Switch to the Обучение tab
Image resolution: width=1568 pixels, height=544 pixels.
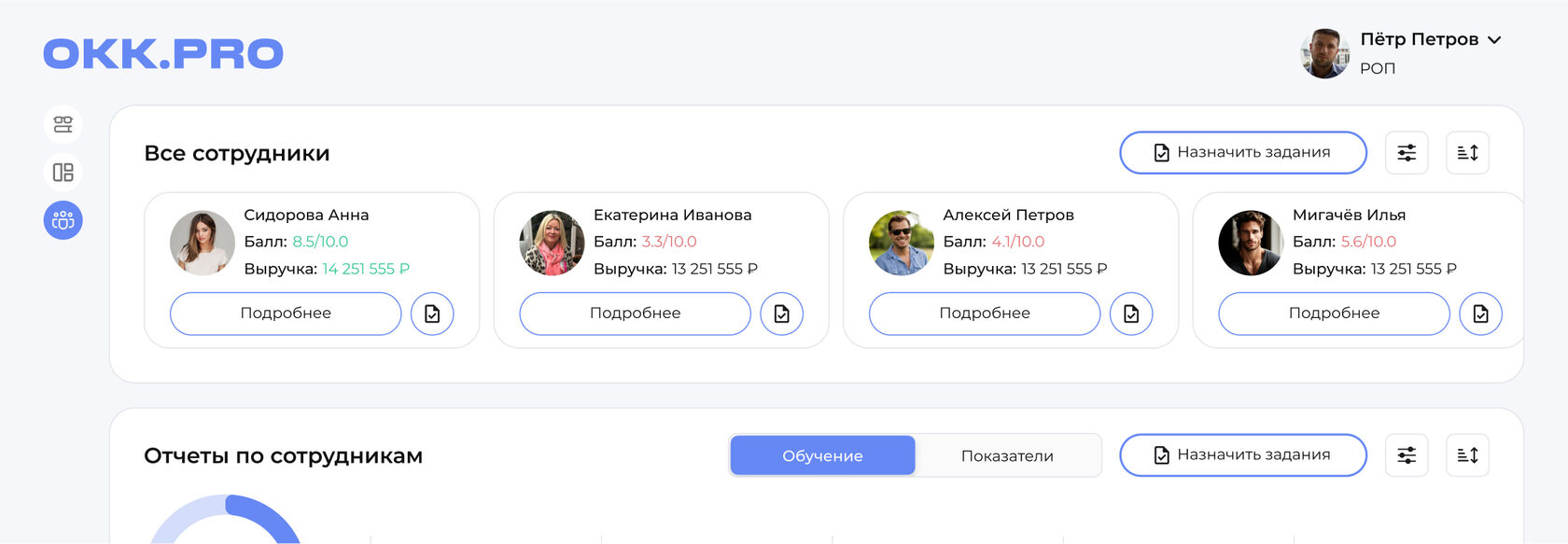[x=822, y=455]
